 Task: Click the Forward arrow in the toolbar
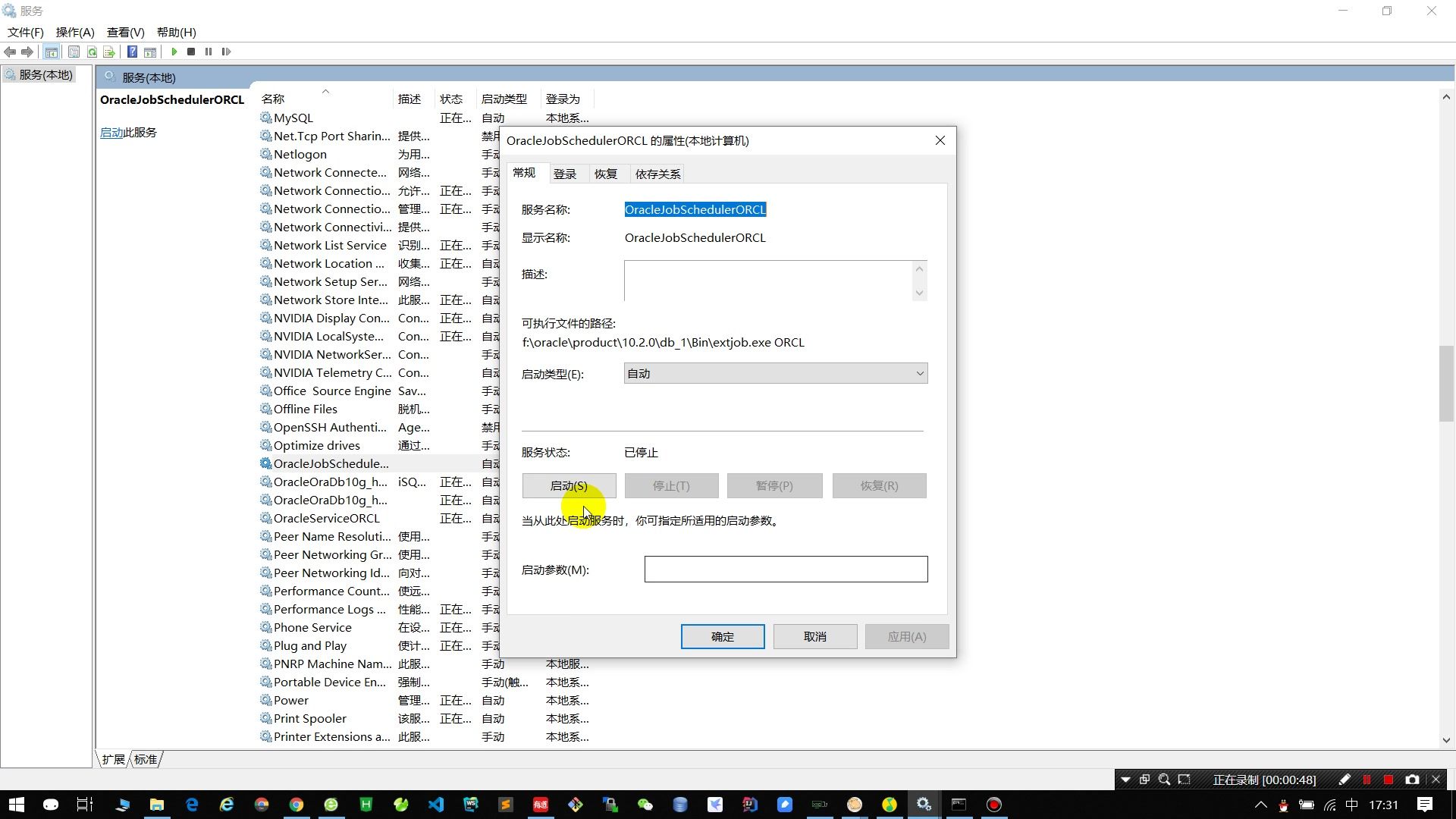(x=27, y=52)
